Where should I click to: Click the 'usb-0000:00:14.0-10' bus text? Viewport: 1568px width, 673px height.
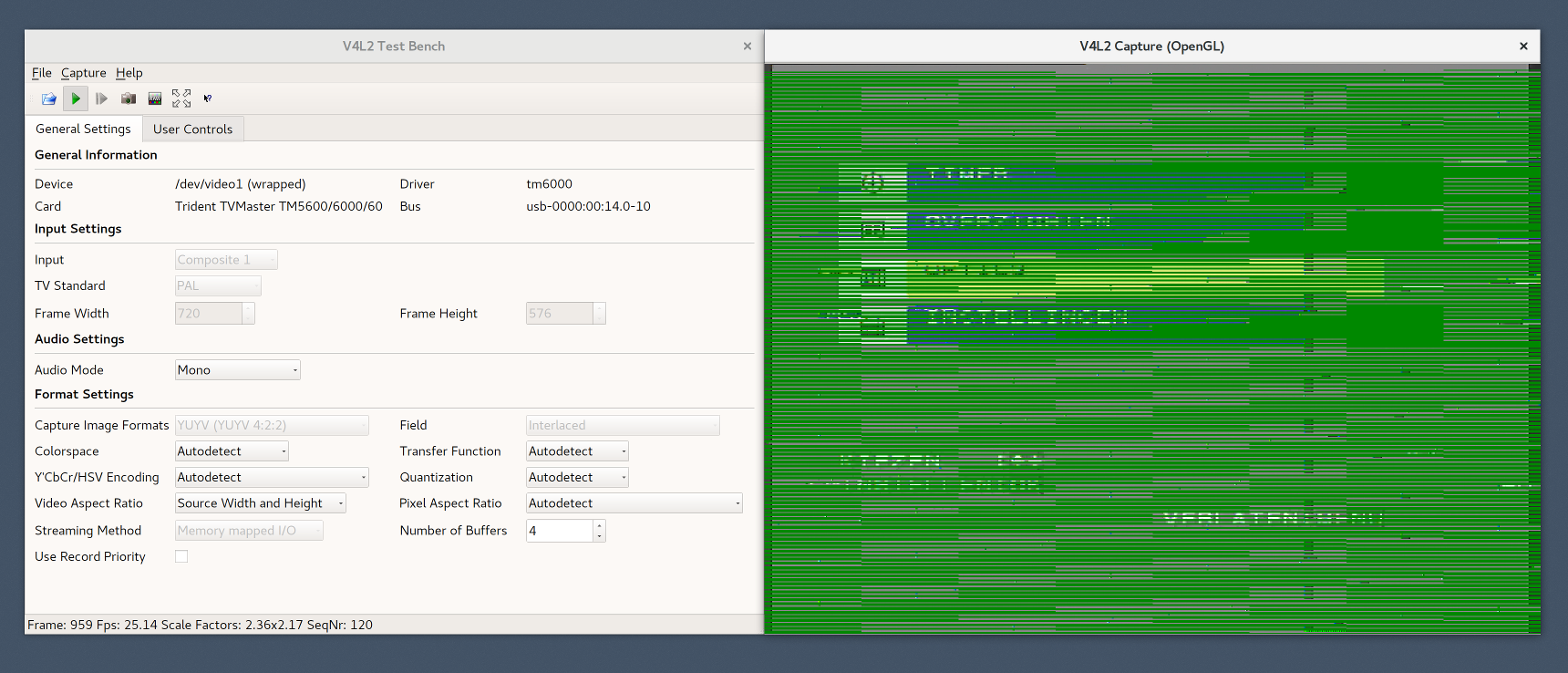589,207
